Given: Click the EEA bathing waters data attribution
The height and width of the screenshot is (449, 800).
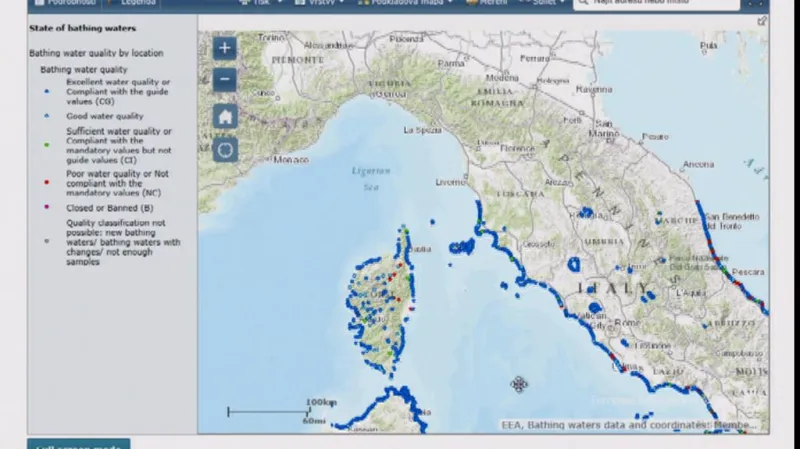Looking at the screenshot, I should coord(629,425).
